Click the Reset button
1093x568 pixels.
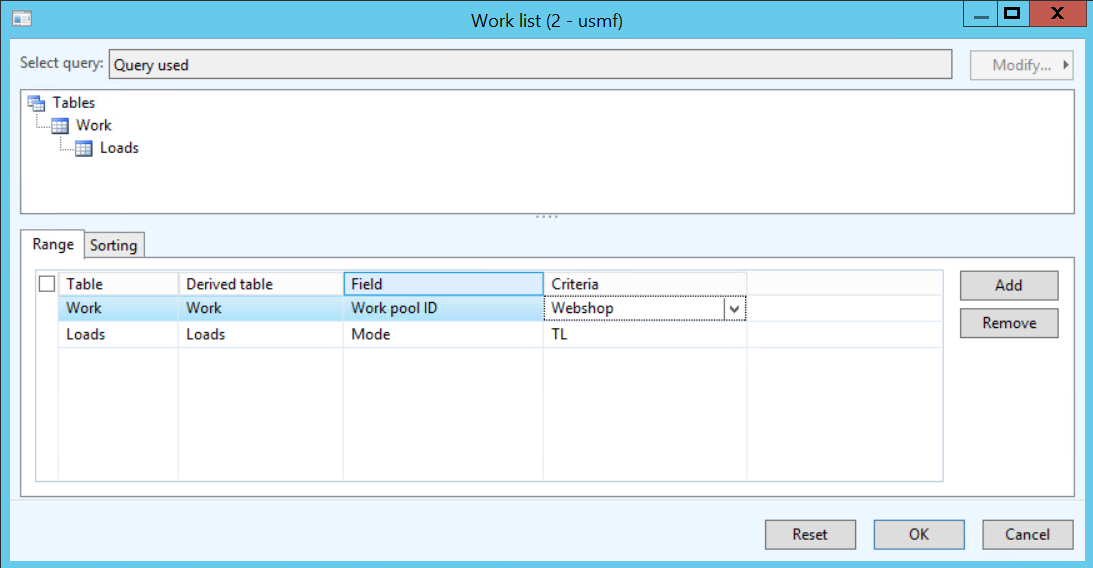tap(810, 534)
